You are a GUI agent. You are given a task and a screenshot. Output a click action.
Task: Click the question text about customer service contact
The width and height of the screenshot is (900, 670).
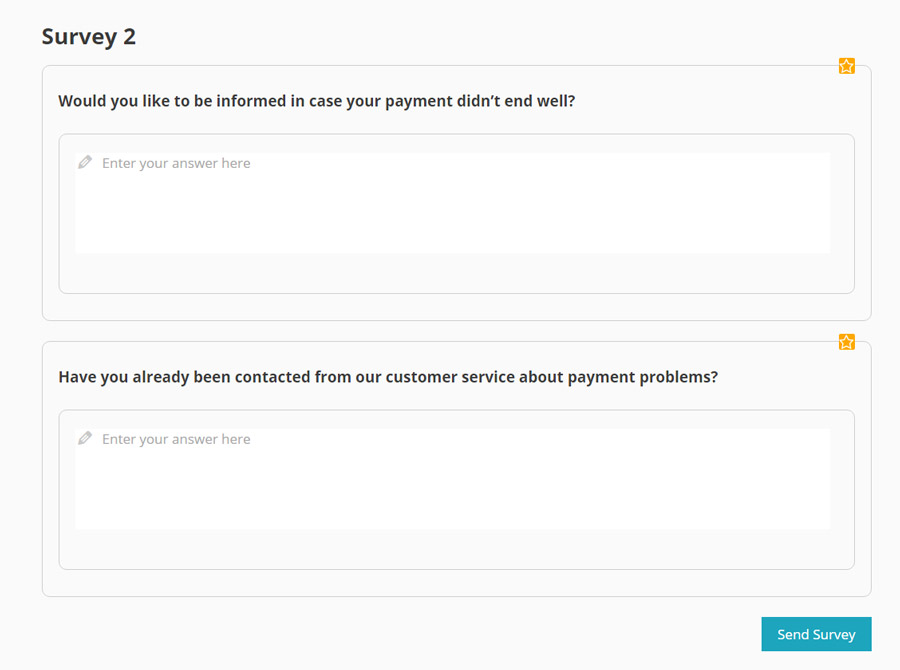[x=388, y=377]
